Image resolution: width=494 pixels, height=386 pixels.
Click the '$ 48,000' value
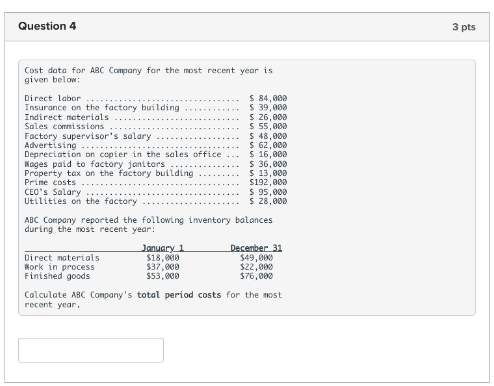[268, 136]
